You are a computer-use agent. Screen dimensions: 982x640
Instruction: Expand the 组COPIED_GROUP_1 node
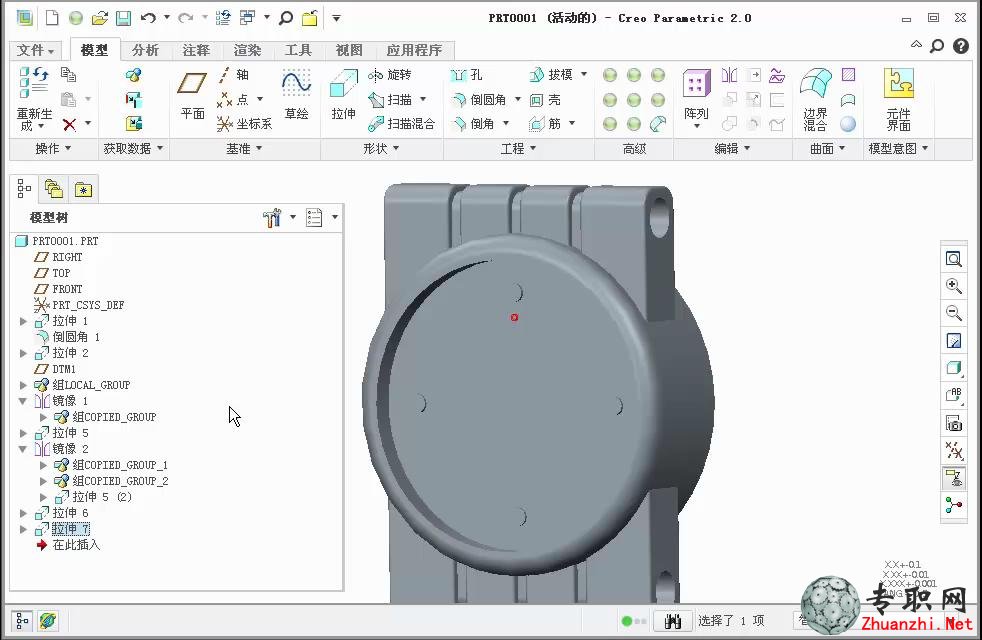43,465
